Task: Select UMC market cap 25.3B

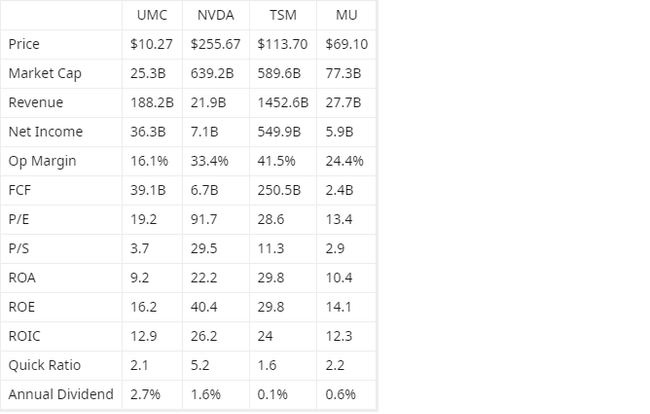Action: click(148, 73)
